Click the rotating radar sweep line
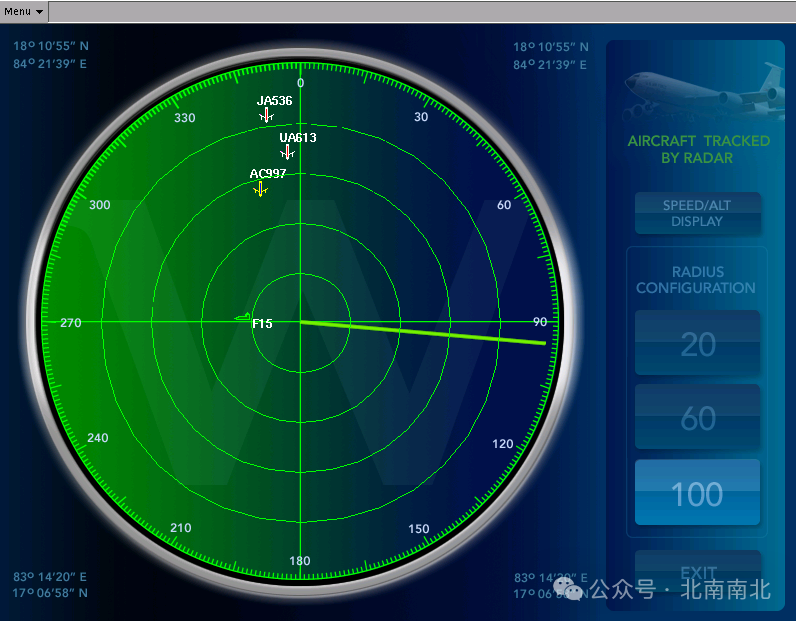 tap(423, 333)
